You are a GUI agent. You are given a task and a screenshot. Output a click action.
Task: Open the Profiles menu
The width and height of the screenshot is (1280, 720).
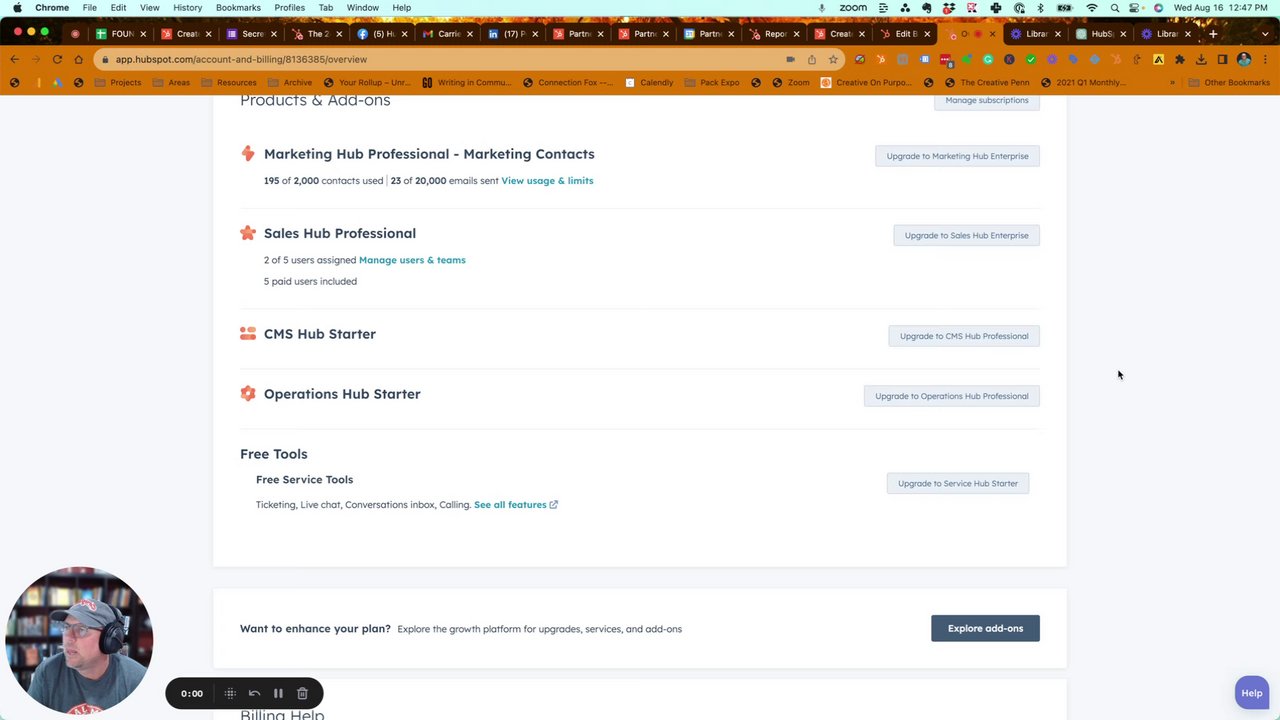[x=289, y=7]
